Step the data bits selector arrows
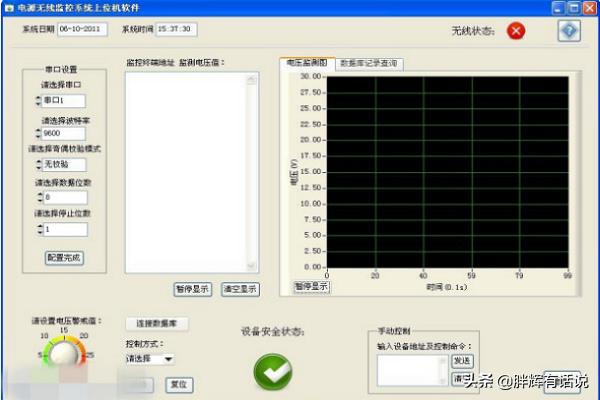Screen dimensions: 600x400 tap(39, 198)
